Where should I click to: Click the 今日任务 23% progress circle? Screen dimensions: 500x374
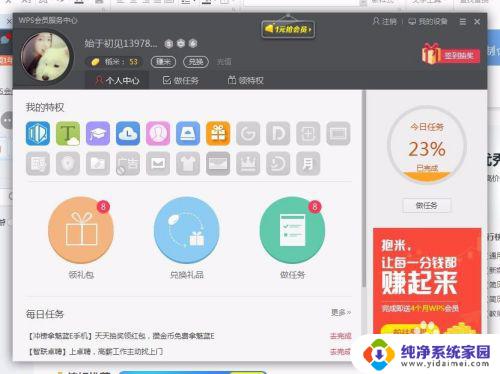(427, 145)
